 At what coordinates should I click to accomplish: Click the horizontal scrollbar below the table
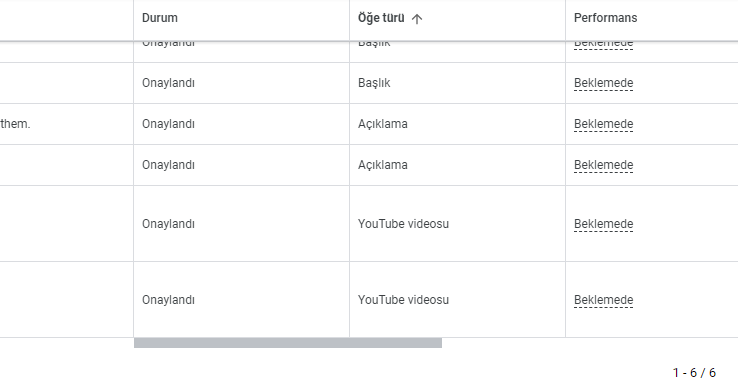point(288,343)
